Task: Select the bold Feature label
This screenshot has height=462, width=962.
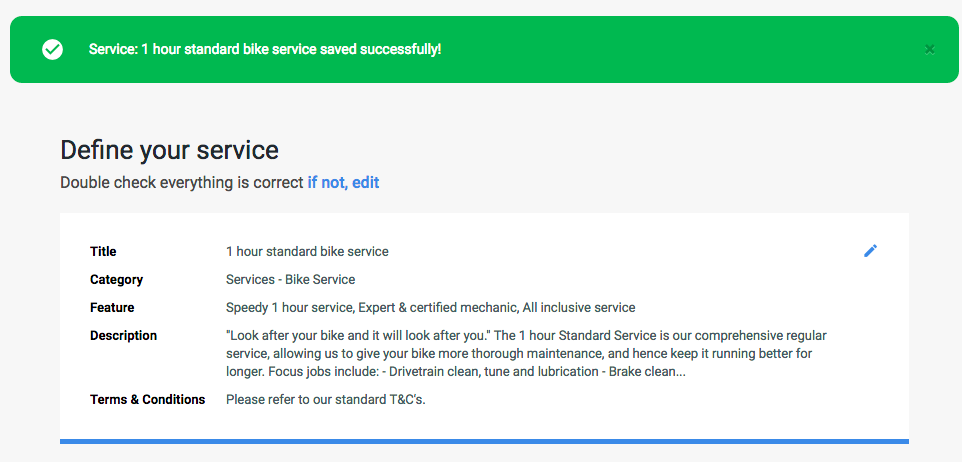Action: [112, 307]
